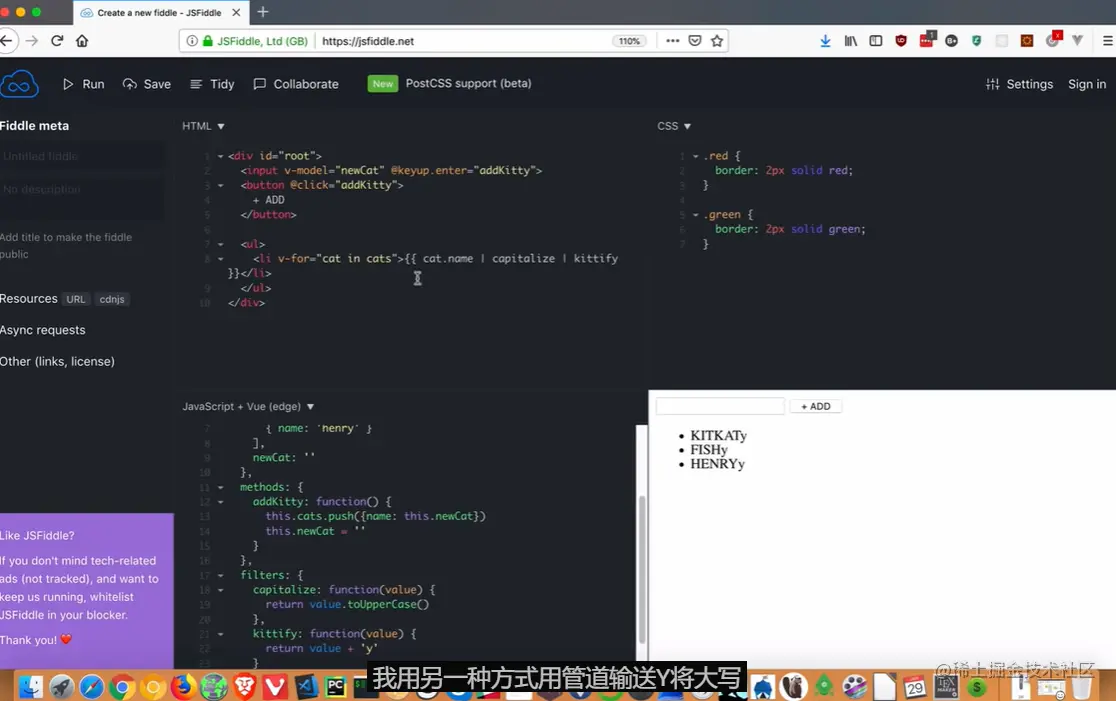Open the Firefox library
The width and height of the screenshot is (1116, 701).
[851, 41]
